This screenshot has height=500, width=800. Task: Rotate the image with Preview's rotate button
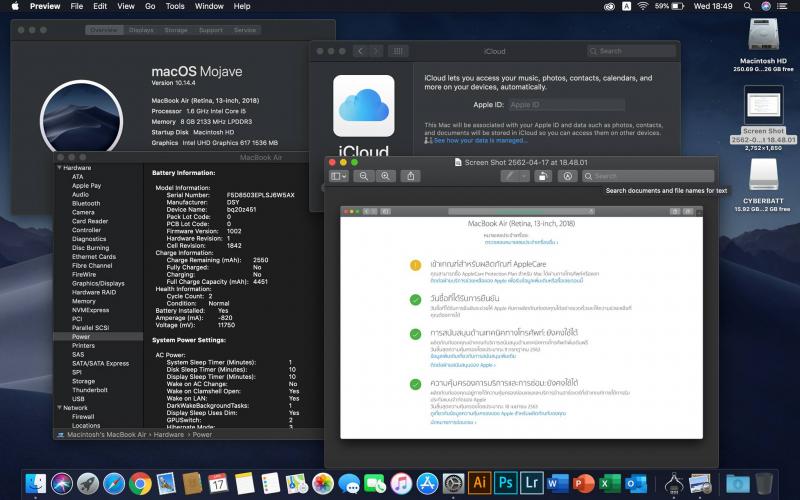point(543,176)
